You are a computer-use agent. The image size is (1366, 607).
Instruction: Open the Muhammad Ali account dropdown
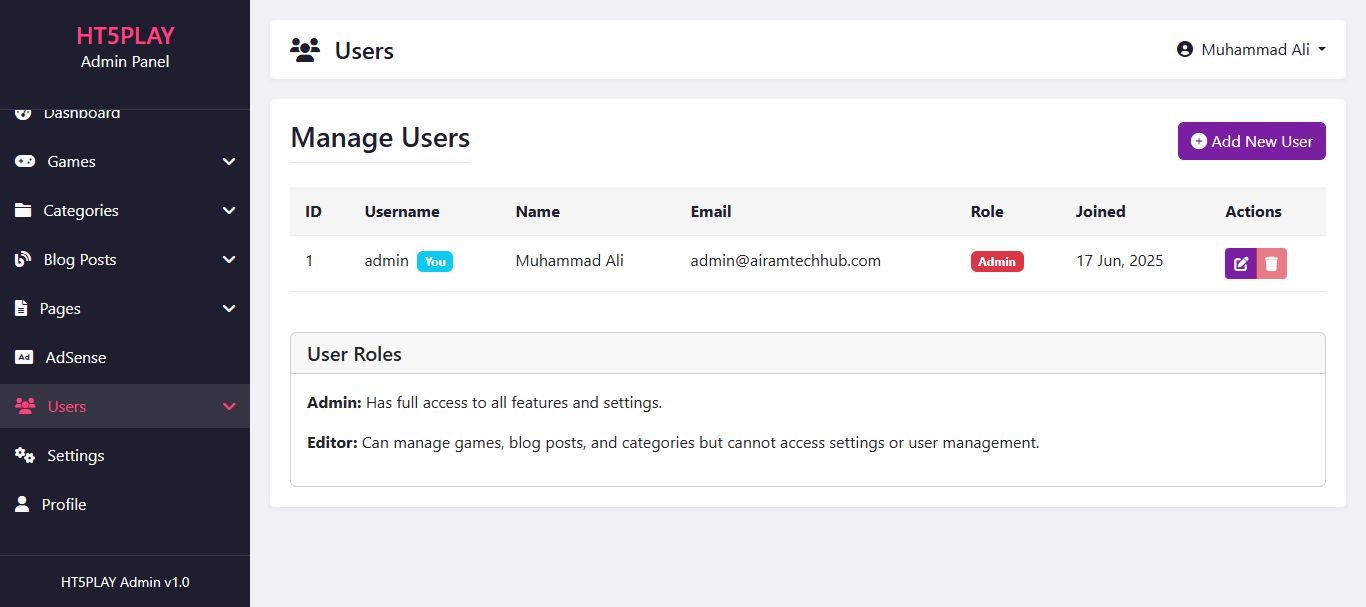tap(1252, 49)
